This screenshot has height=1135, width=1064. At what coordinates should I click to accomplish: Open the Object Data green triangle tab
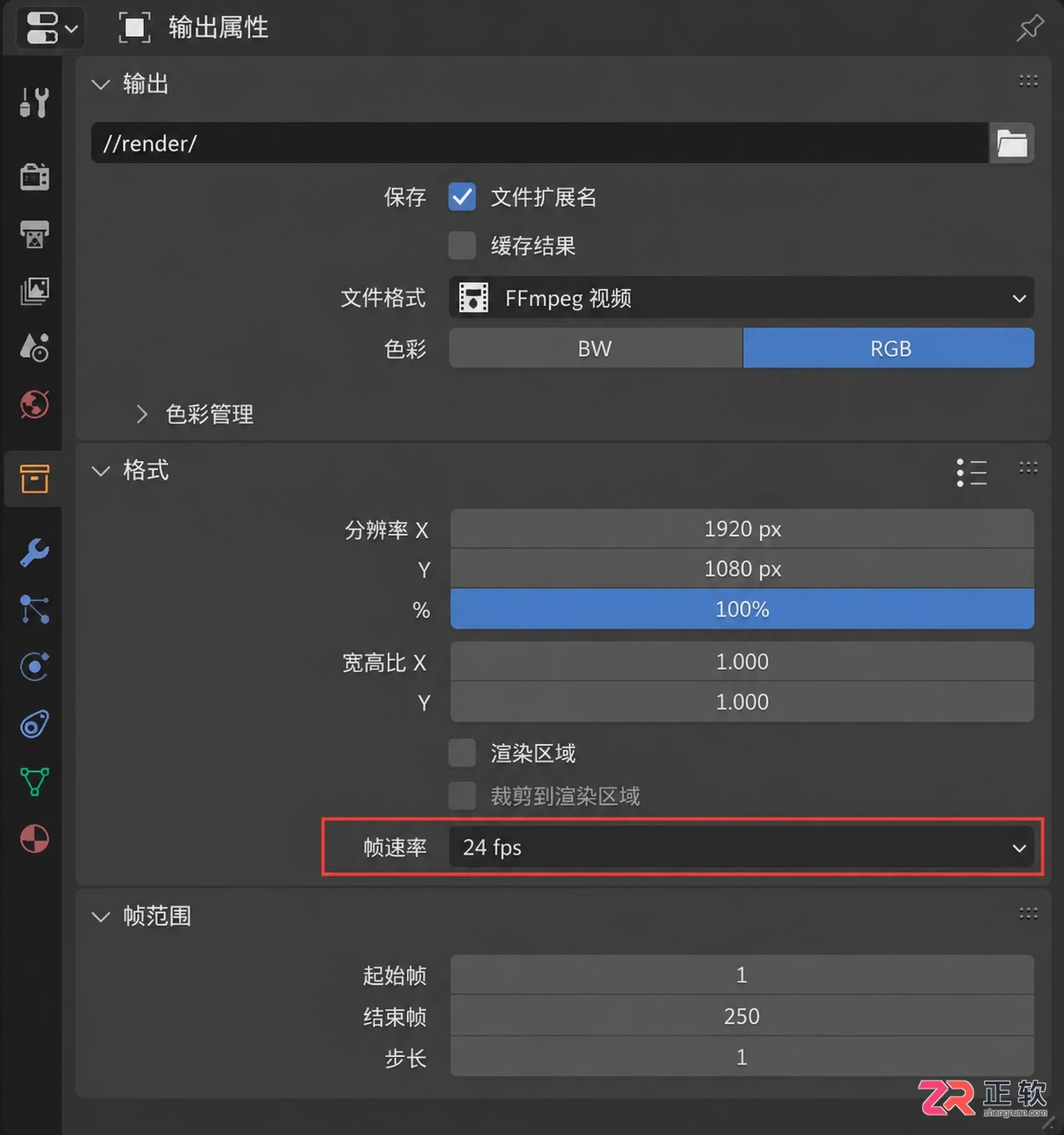34,781
